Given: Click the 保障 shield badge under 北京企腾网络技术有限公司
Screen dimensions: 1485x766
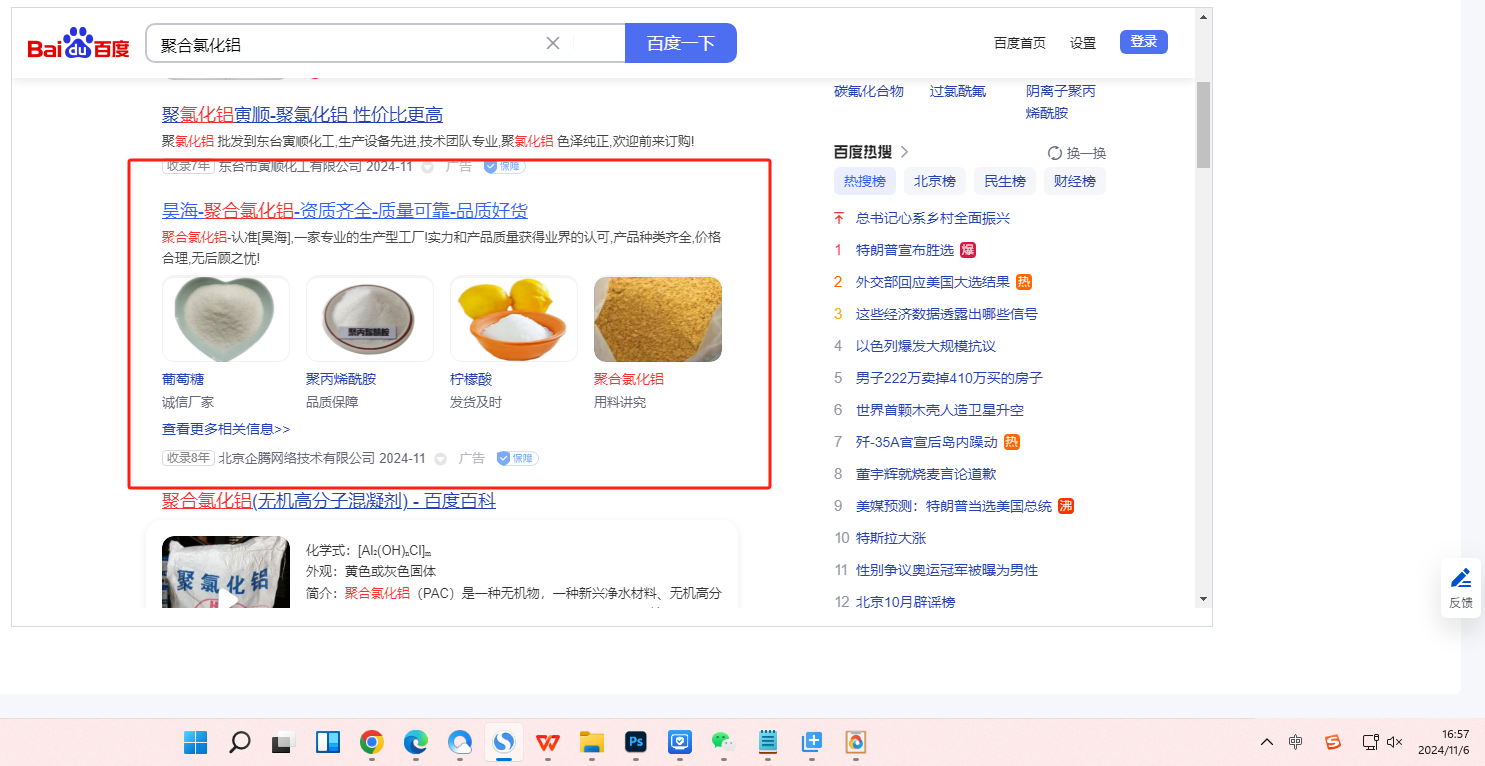Looking at the screenshot, I should [518, 458].
